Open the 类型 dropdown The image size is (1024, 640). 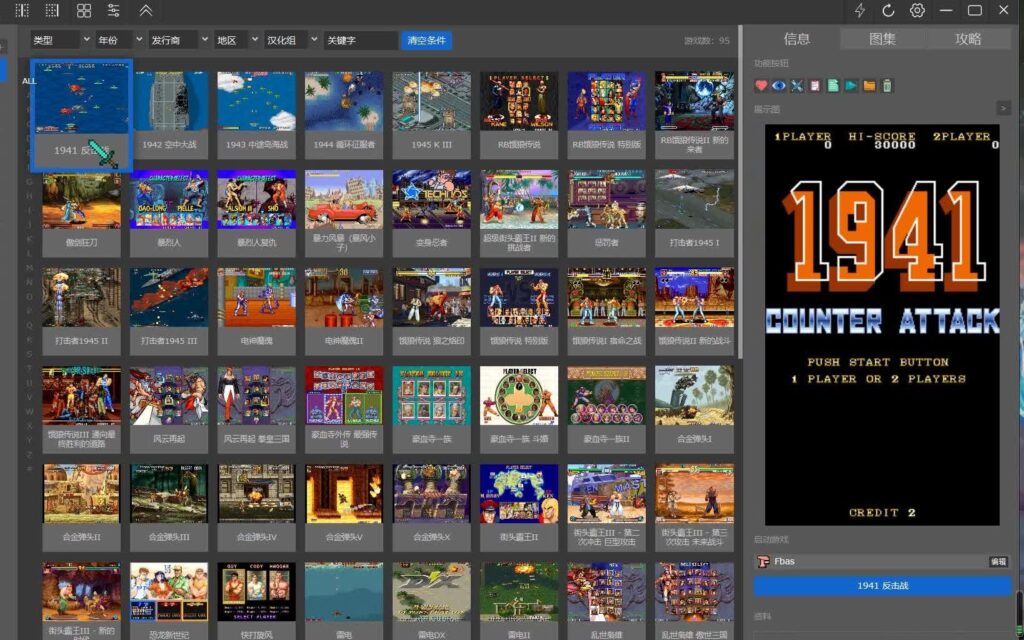tap(61, 40)
